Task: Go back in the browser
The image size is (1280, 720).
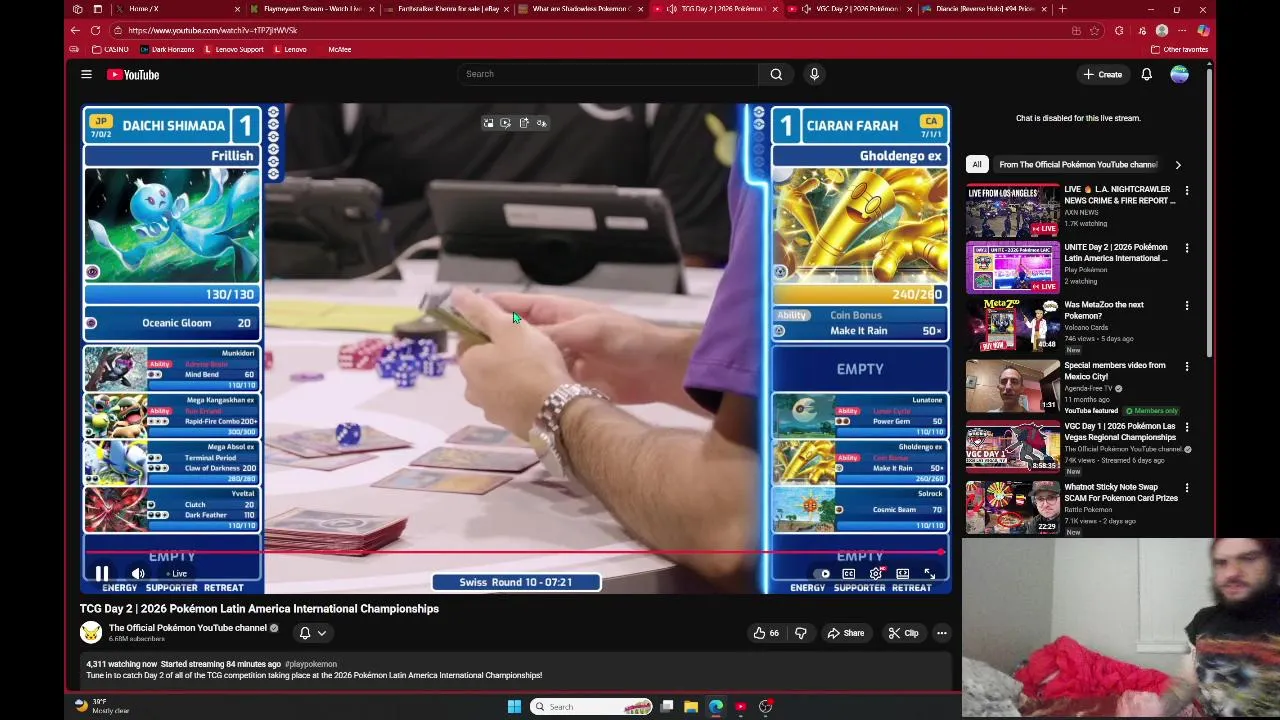Action: click(x=75, y=30)
